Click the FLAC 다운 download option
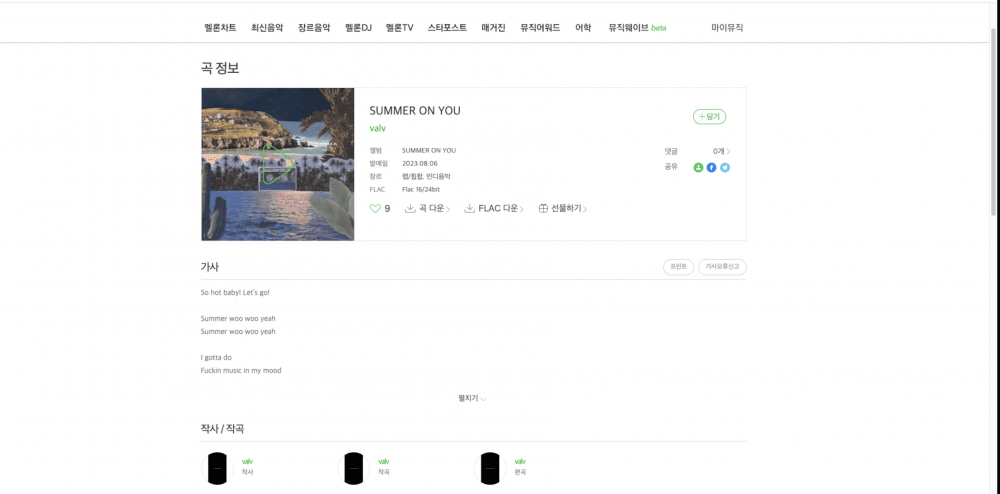The width and height of the screenshot is (1000, 494). tap(494, 209)
